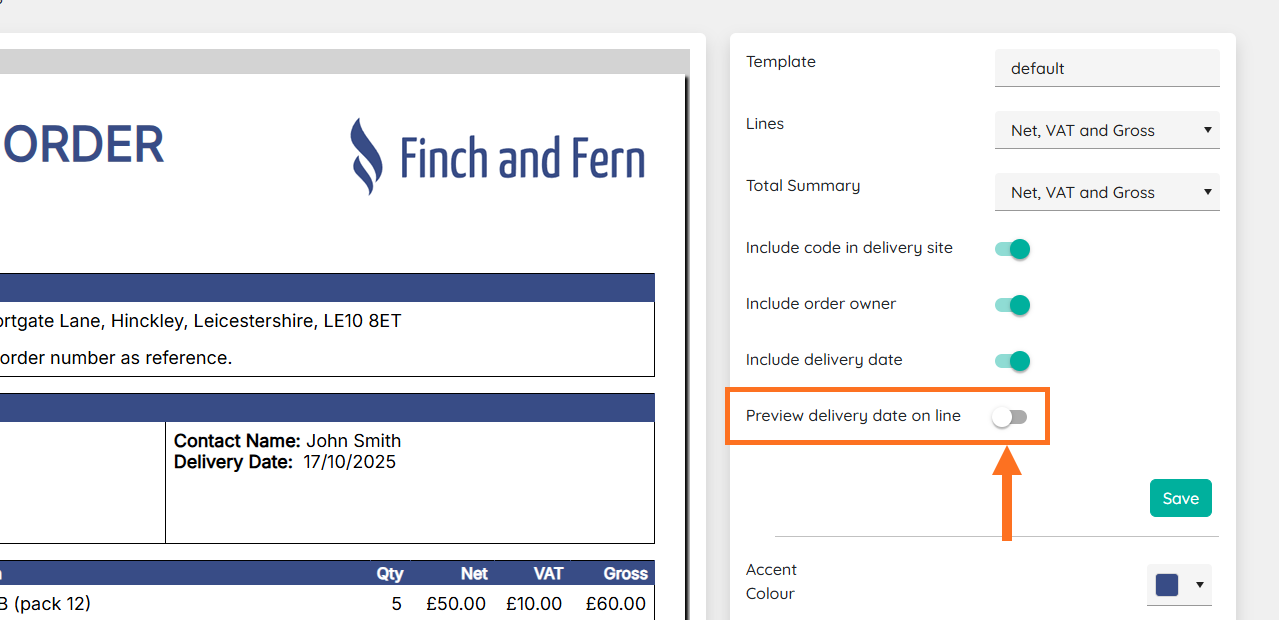This screenshot has width=1279, height=620.
Task: Click the Template field containing 'default'
Action: point(1106,68)
